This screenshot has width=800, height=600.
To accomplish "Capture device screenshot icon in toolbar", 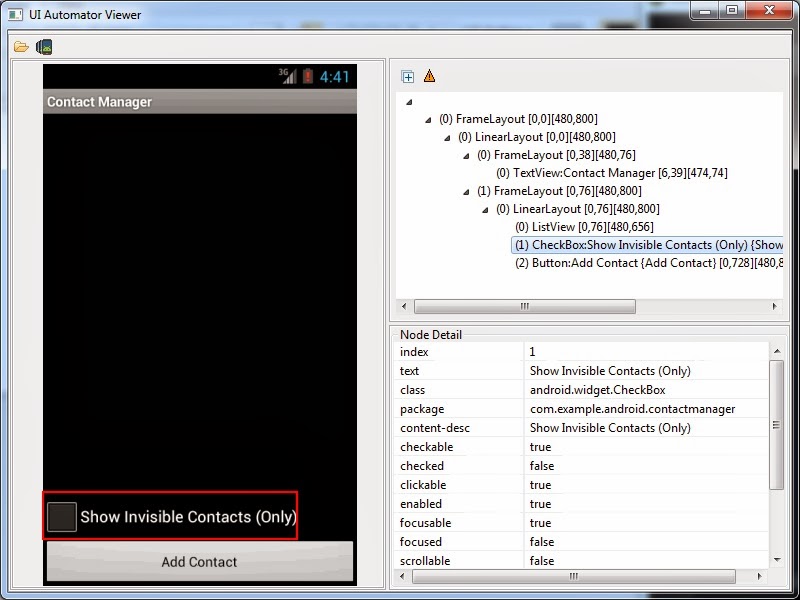I will [x=44, y=47].
